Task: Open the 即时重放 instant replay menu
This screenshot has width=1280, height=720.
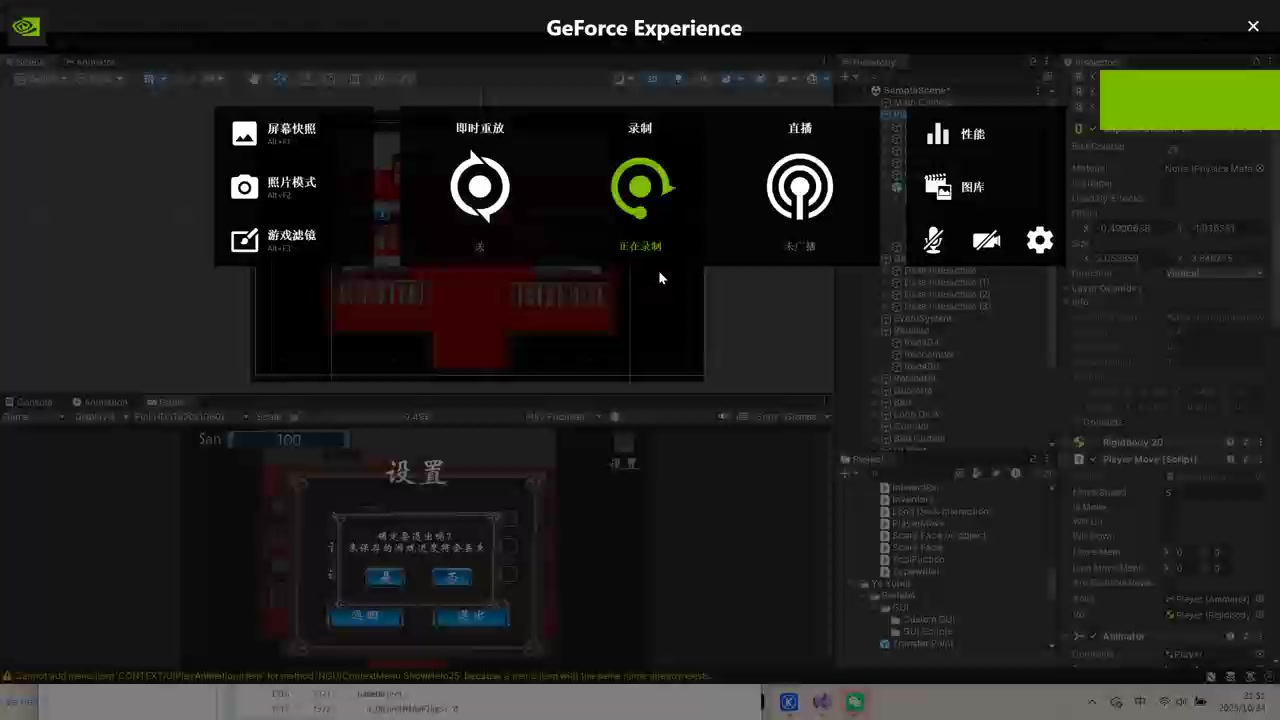Action: tap(480, 186)
